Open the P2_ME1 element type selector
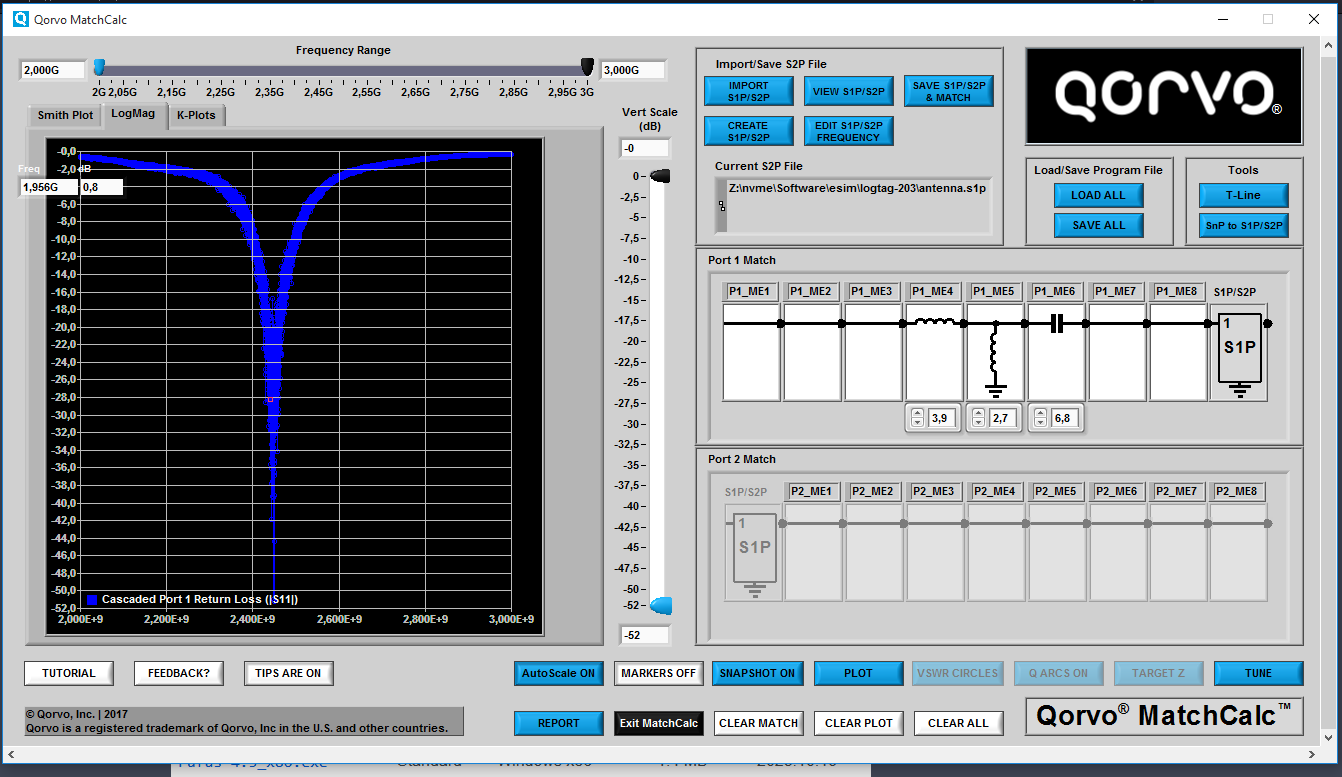Viewport: 1342px width, 777px height. tap(812, 491)
